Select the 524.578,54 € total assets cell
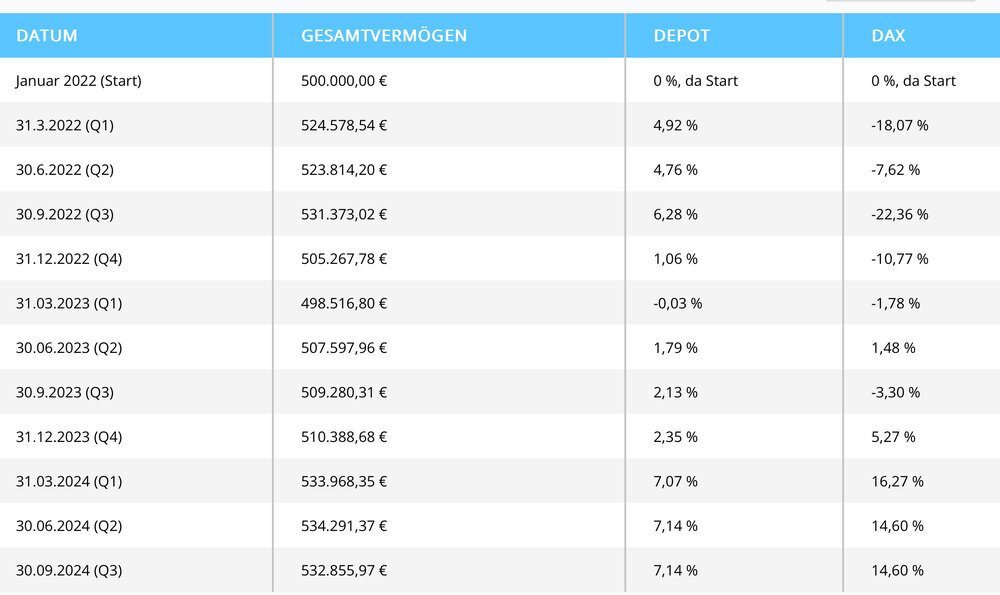Viewport: 1000px width, 595px height. pos(344,125)
